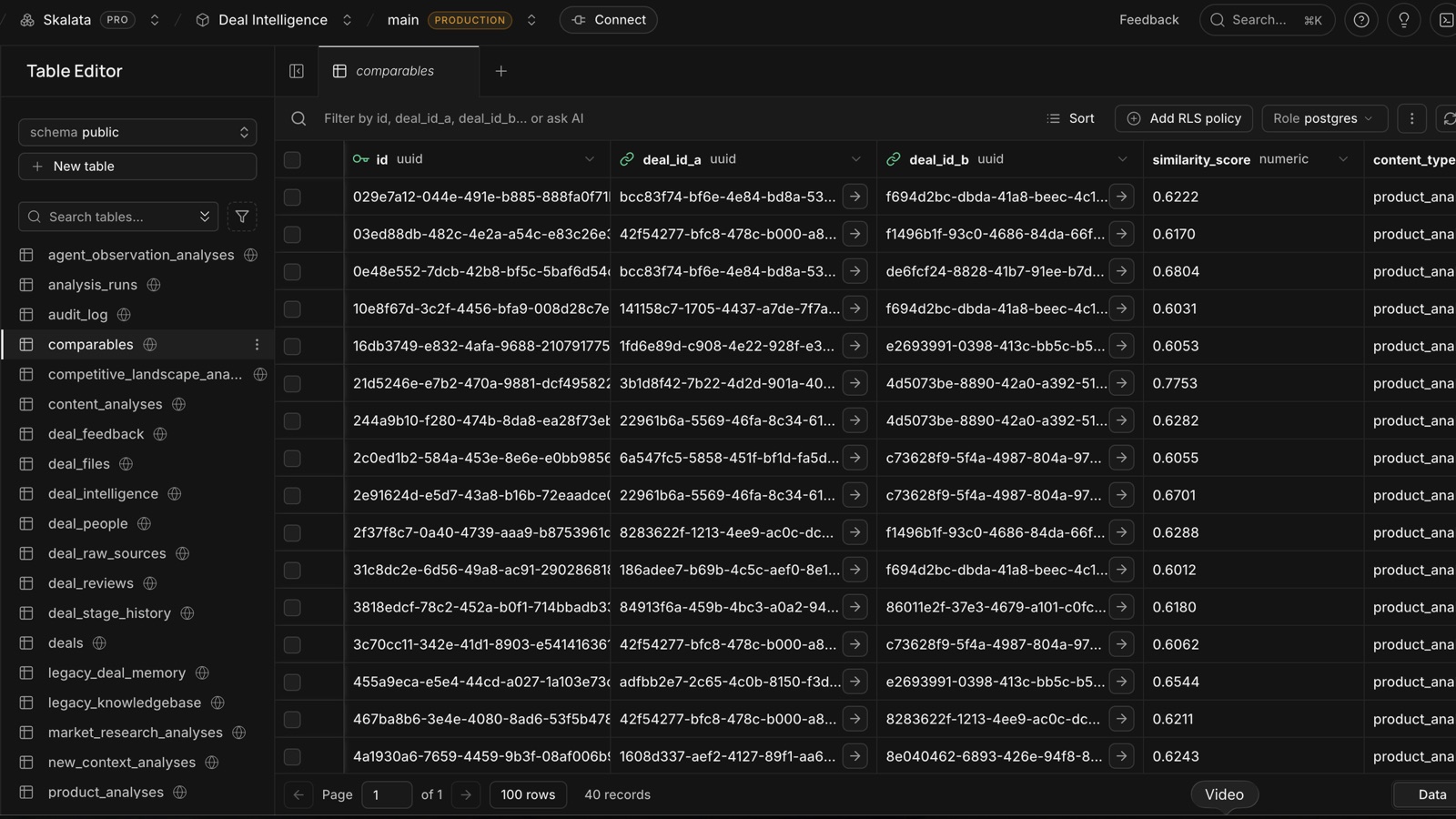The image size is (1456, 819).
Task: Open the toolbar vertical ellipsis menu
Action: click(1411, 118)
